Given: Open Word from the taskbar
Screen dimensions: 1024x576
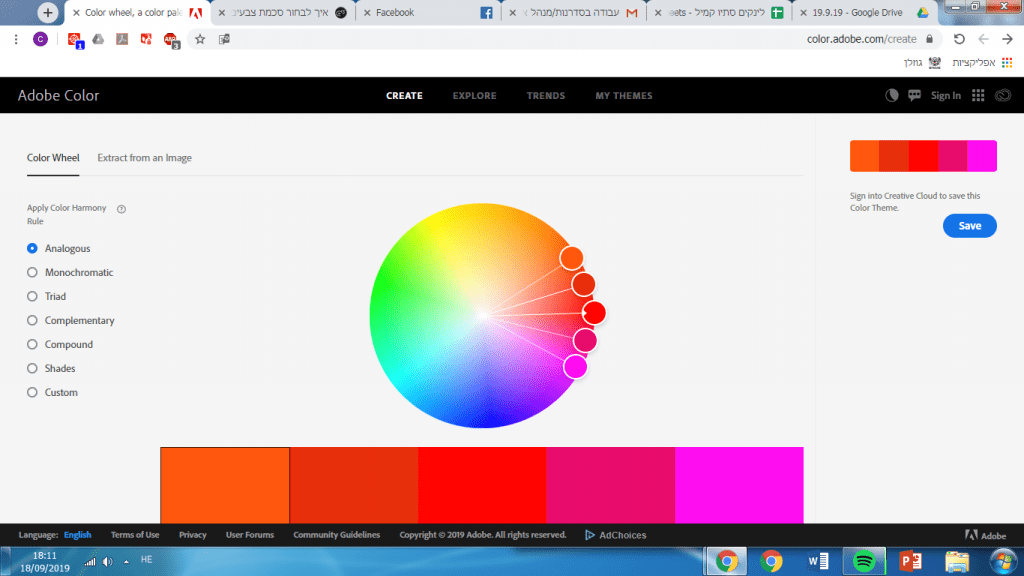Looking at the screenshot, I should (818, 561).
